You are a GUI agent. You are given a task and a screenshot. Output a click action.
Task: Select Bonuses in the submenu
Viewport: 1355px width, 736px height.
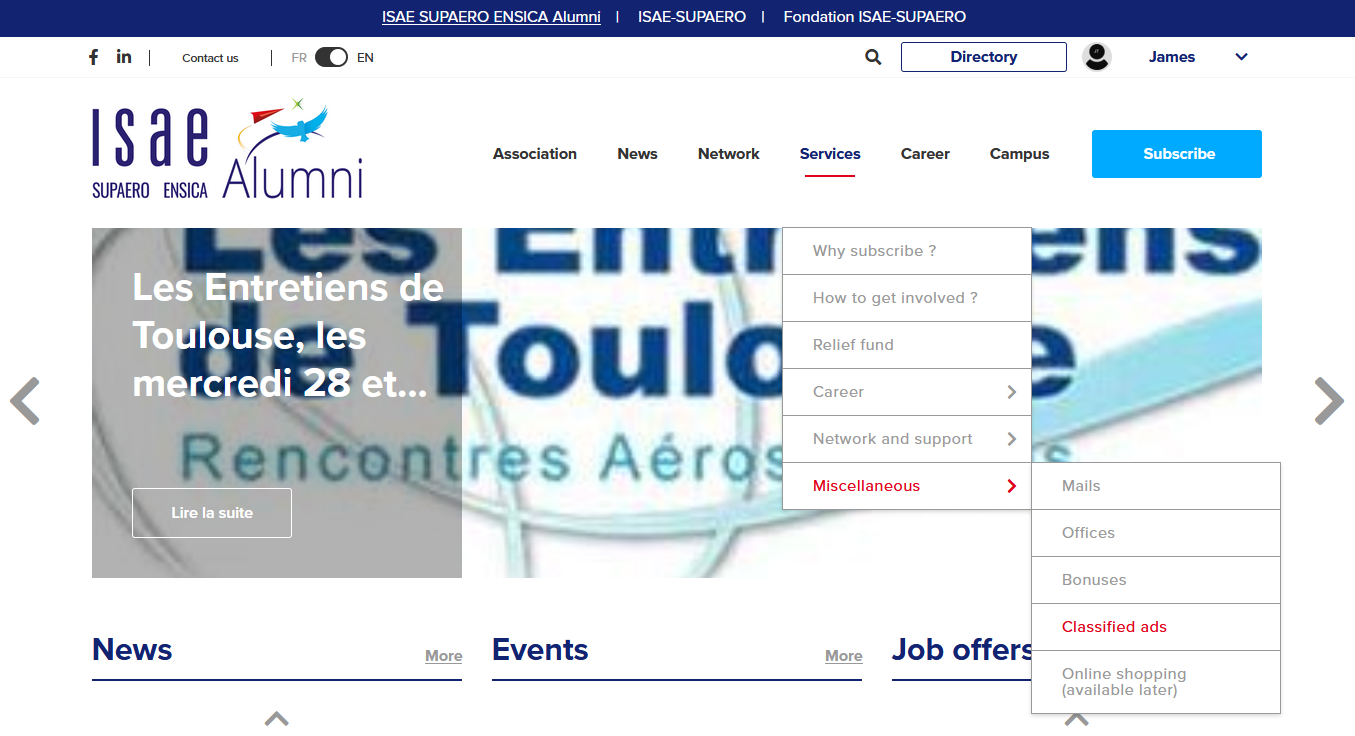pyautogui.click(x=1156, y=580)
